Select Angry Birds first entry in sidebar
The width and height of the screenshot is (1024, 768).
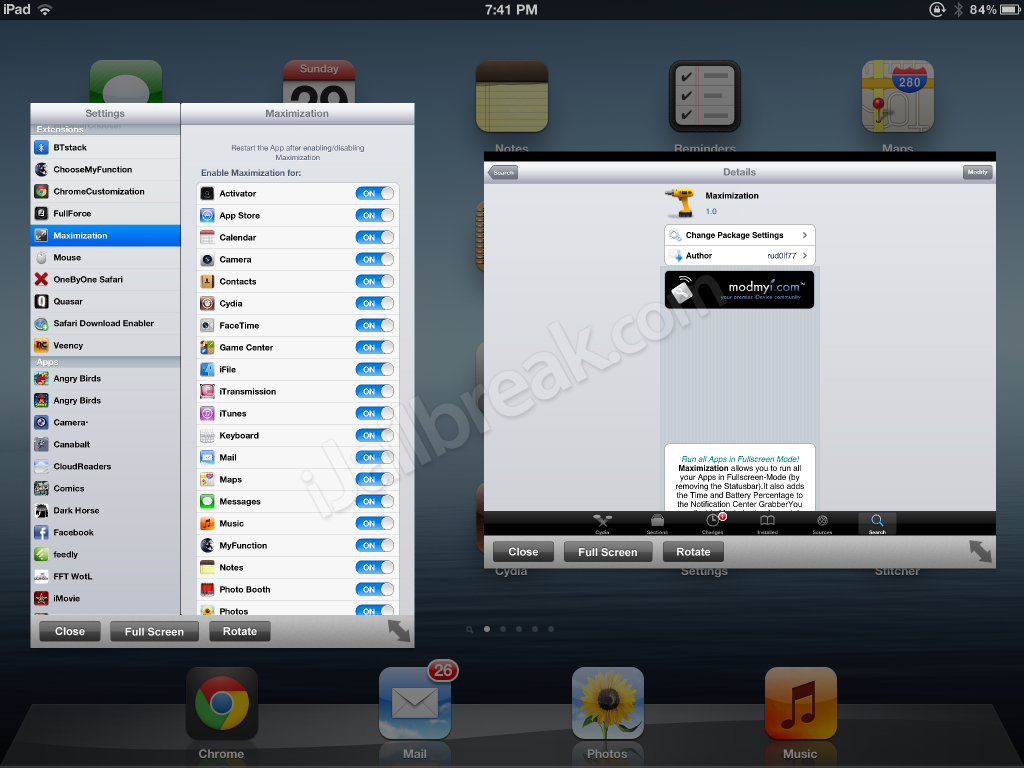pyautogui.click(x=105, y=379)
